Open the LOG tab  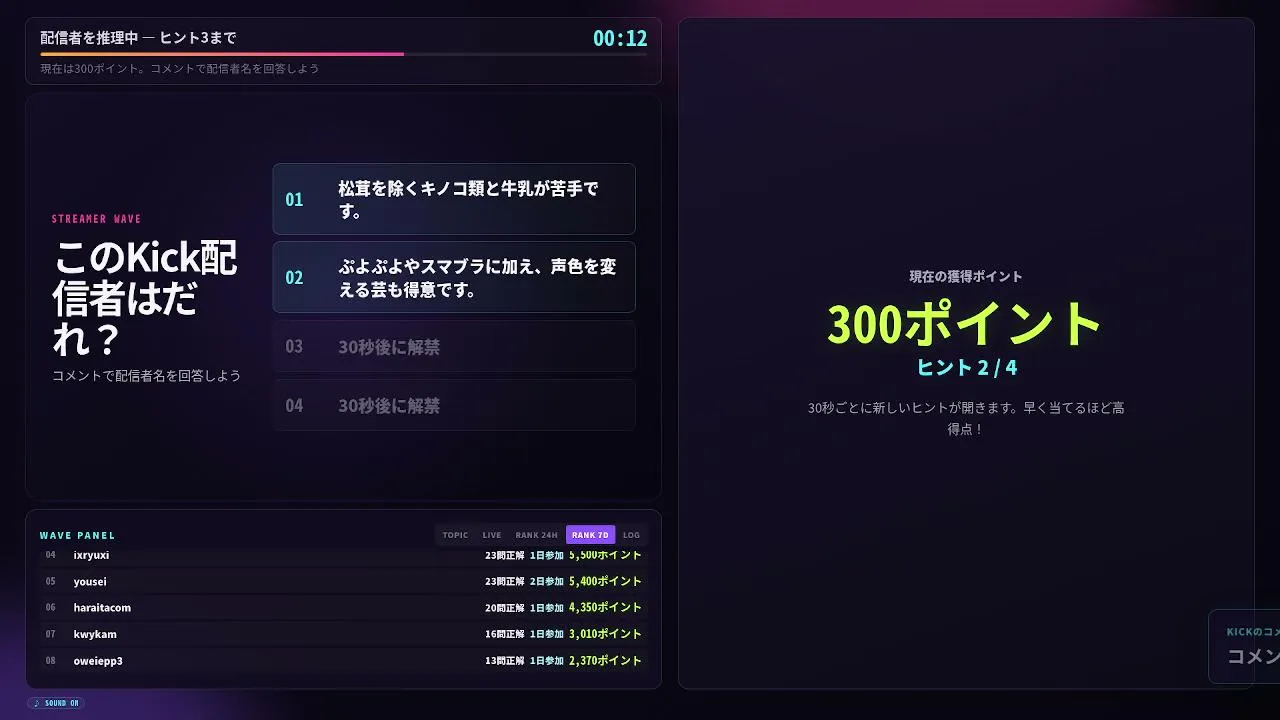(x=631, y=535)
